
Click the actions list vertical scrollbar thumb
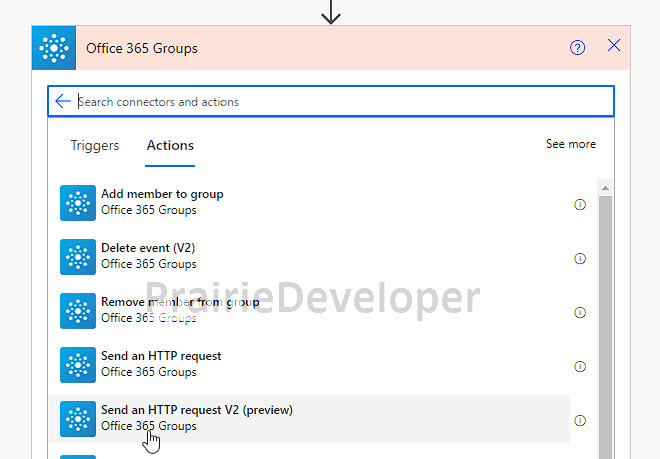[x=605, y=327]
